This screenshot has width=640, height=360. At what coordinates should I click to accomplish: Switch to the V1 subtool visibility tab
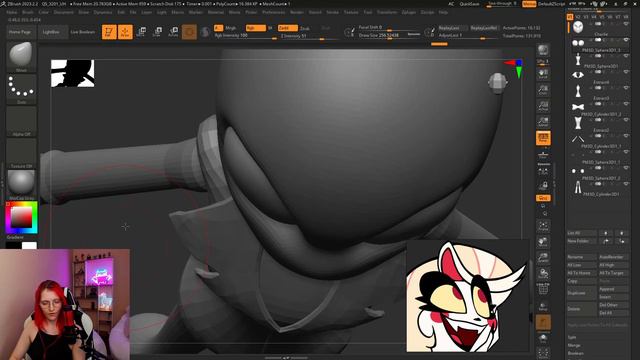570,17
